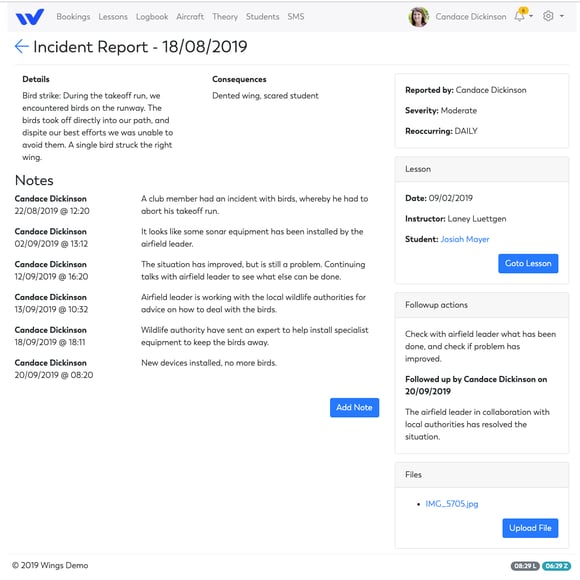Viewport: 580px width, 580px height.
Task: Click the Files panel header
Action: 482,475
